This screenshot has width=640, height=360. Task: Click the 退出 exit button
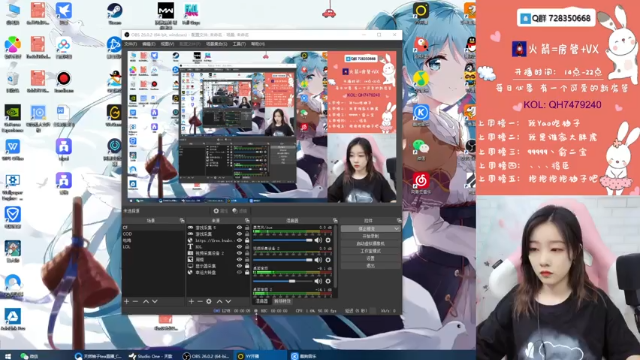click(x=370, y=266)
